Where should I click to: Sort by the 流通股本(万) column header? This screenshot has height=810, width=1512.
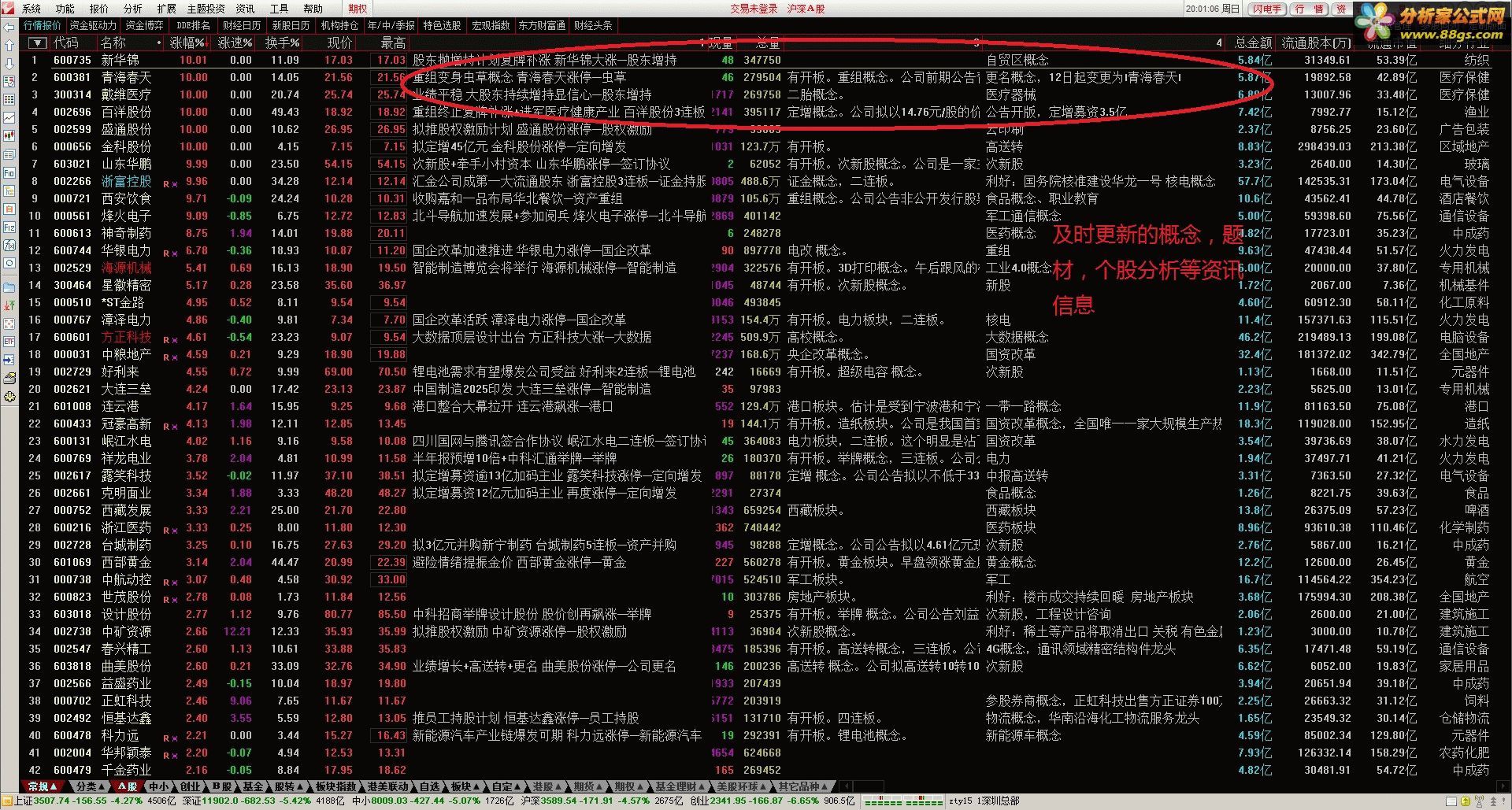click(1315, 43)
